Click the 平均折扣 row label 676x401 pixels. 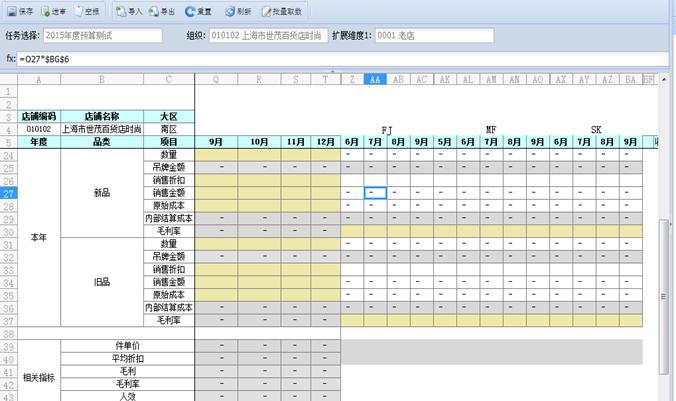coord(128,359)
